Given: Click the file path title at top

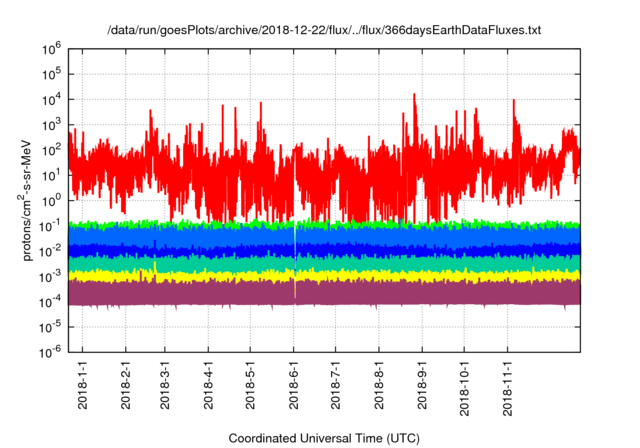Looking at the screenshot, I should pos(324,30).
